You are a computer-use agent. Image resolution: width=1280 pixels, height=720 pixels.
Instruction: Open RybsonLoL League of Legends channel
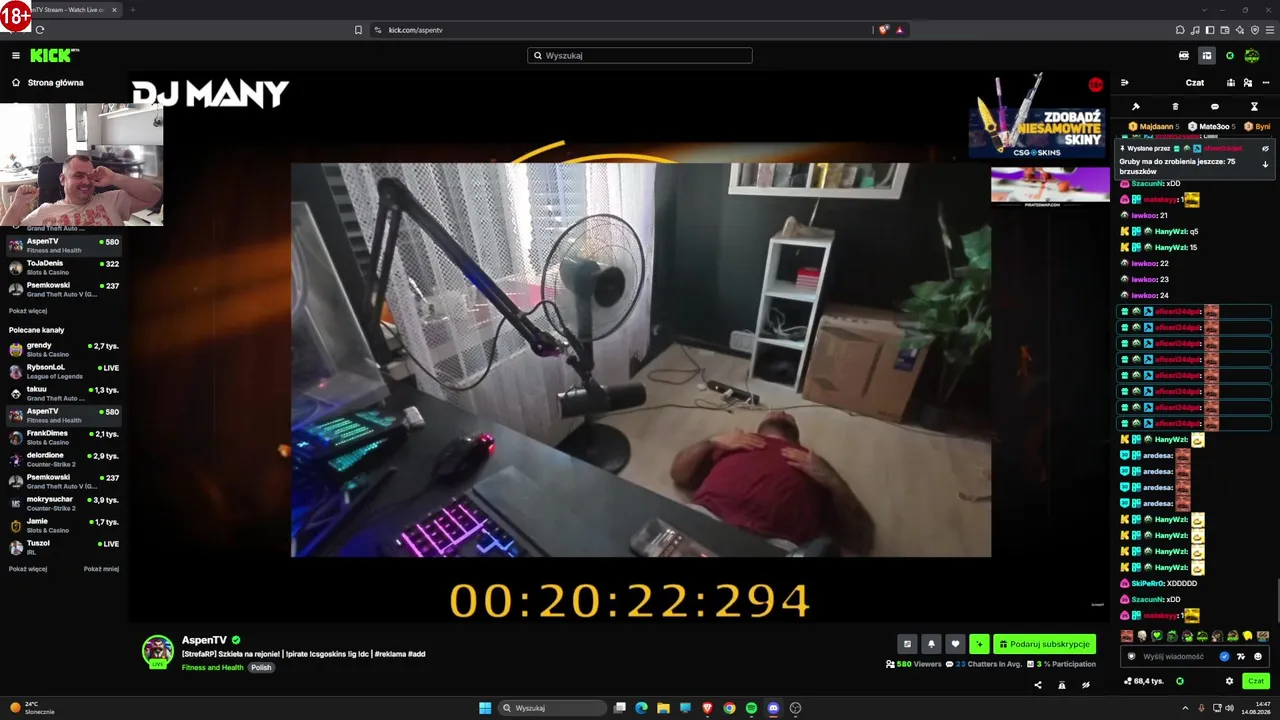(x=64, y=371)
